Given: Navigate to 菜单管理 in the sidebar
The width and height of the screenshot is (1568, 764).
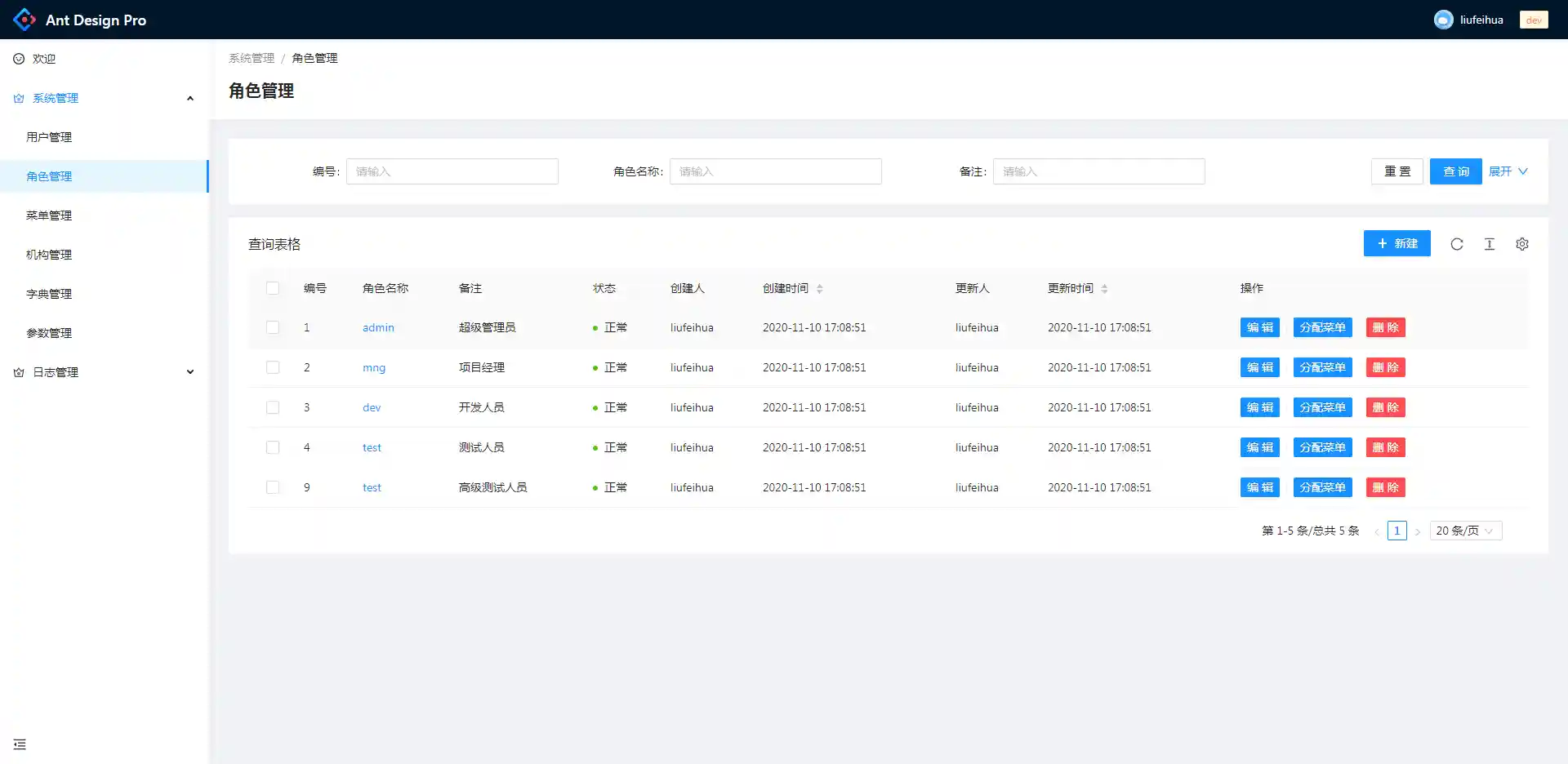Looking at the screenshot, I should (50, 215).
